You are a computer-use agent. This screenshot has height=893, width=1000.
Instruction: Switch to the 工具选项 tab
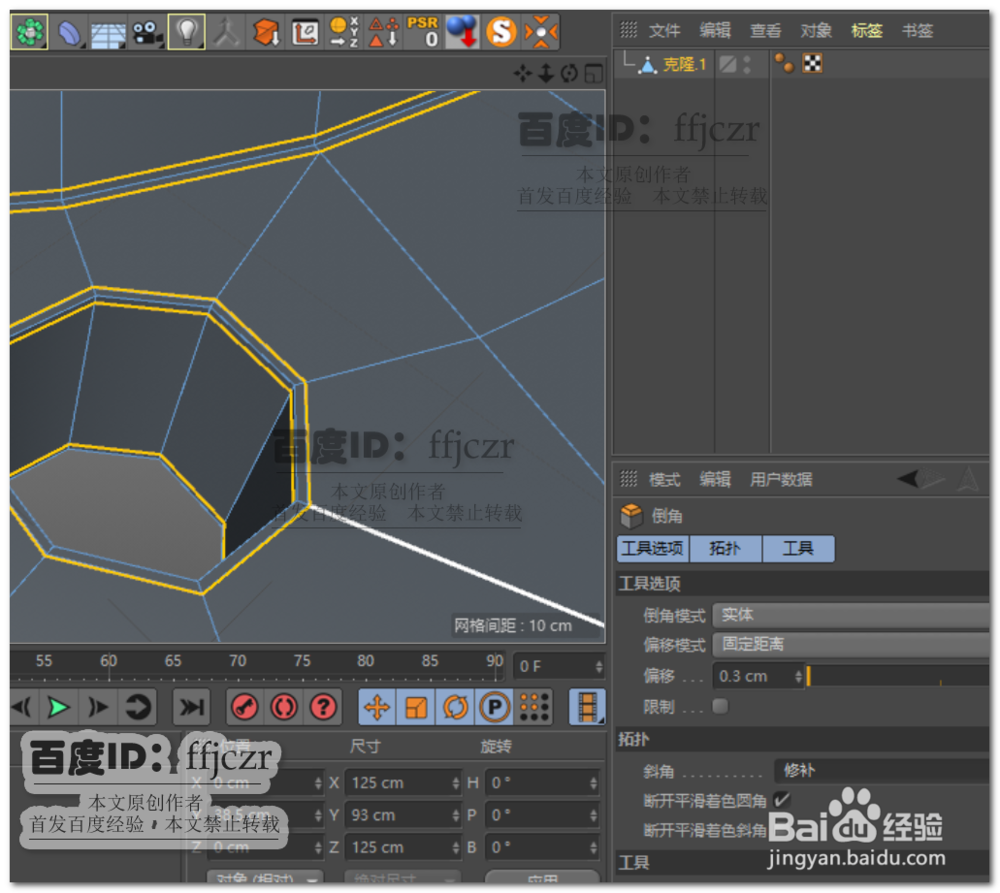652,549
